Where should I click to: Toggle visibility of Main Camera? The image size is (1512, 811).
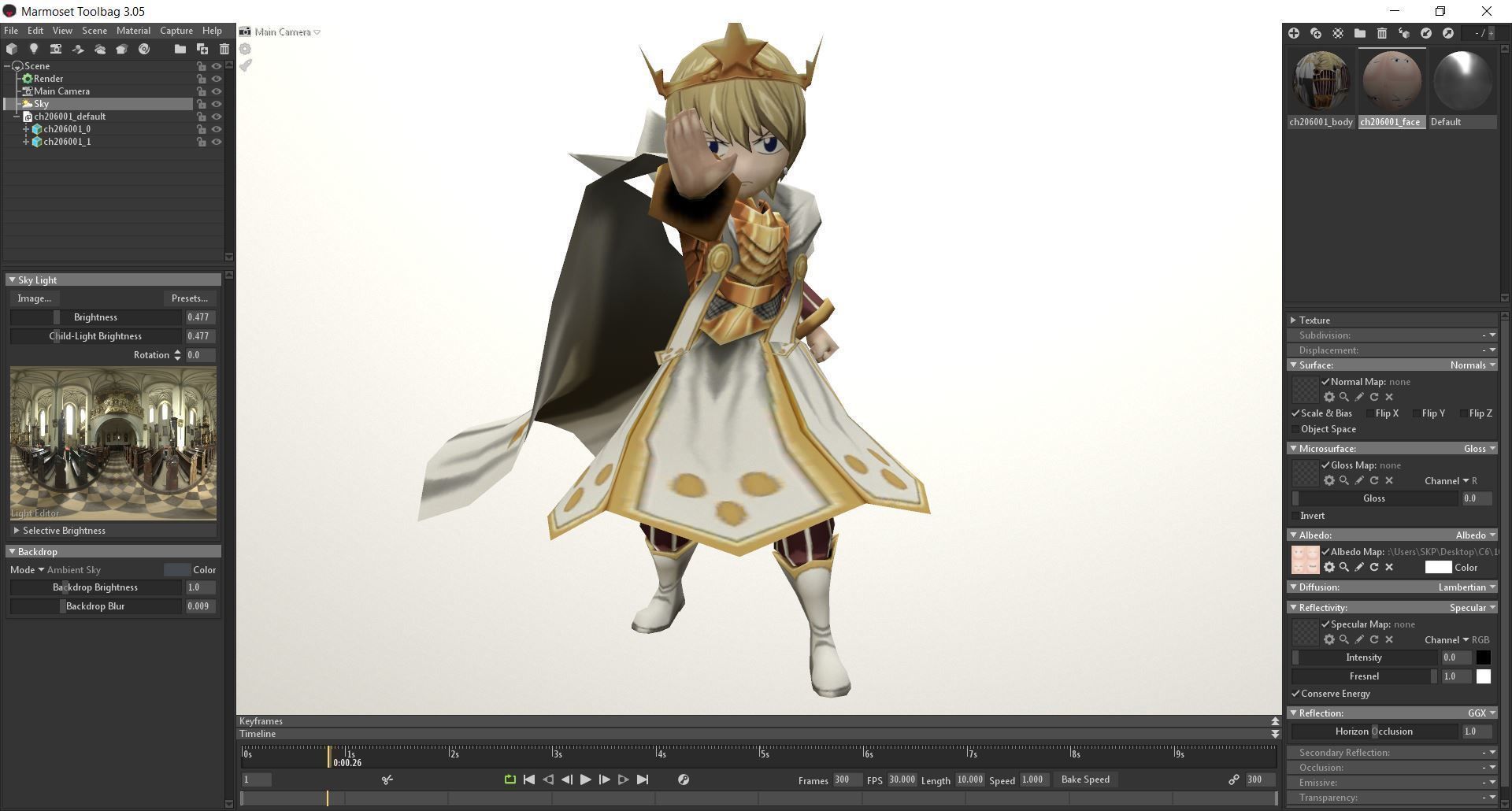(217, 91)
